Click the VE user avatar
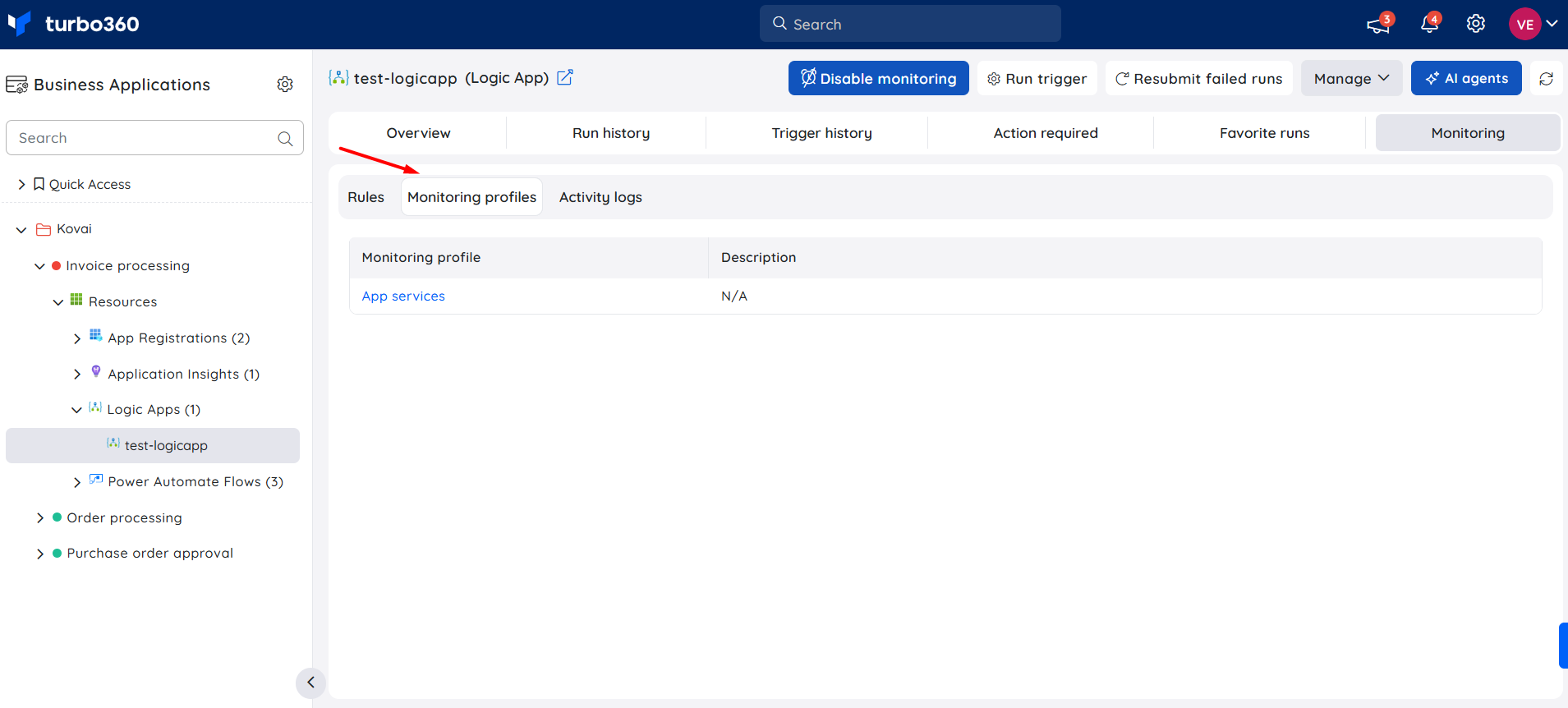This screenshot has height=708, width=1568. point(1524,24)
